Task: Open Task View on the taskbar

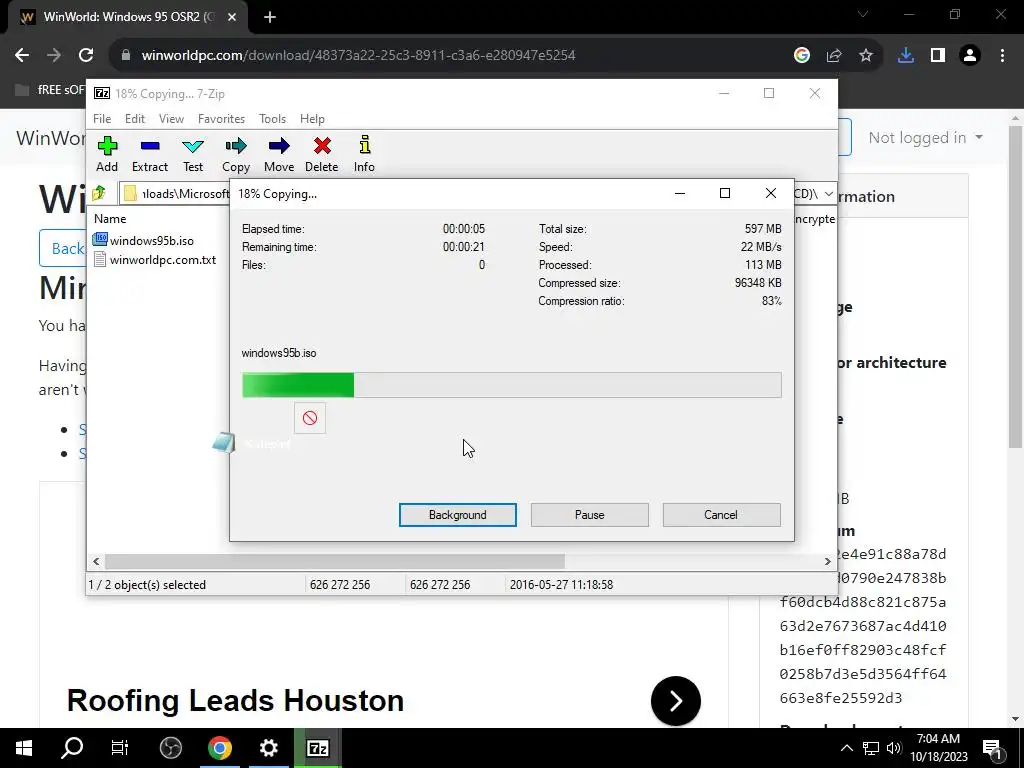Action: 120,748
